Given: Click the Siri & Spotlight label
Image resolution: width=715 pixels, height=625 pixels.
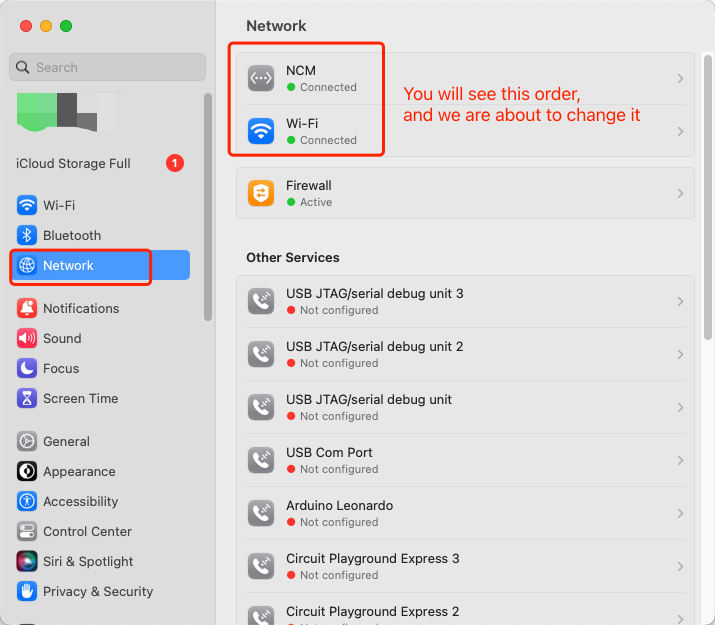Looking at the screenshot, I should tap(88, 562).
